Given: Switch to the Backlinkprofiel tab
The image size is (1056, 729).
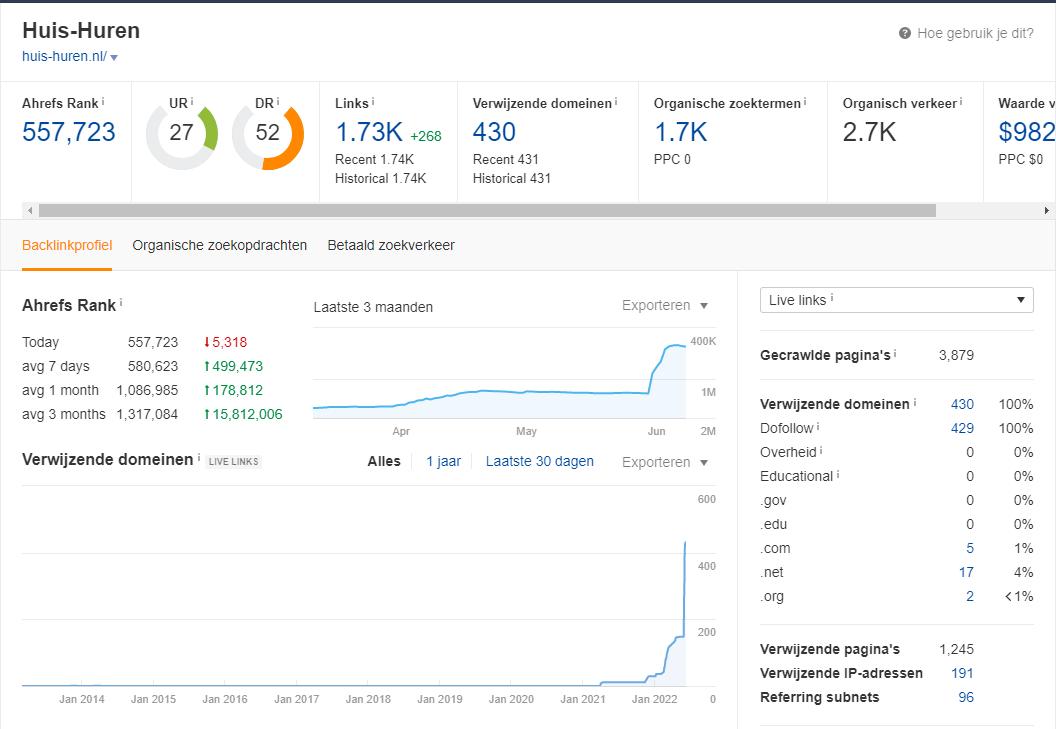Looking at the screenshot, I should [67, 245].
